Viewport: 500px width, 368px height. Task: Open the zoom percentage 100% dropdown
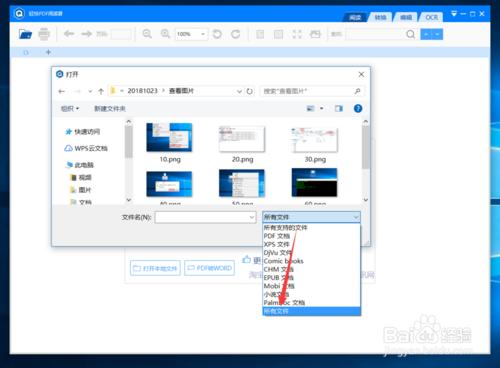pyautogui.click(x=203, y=34)
